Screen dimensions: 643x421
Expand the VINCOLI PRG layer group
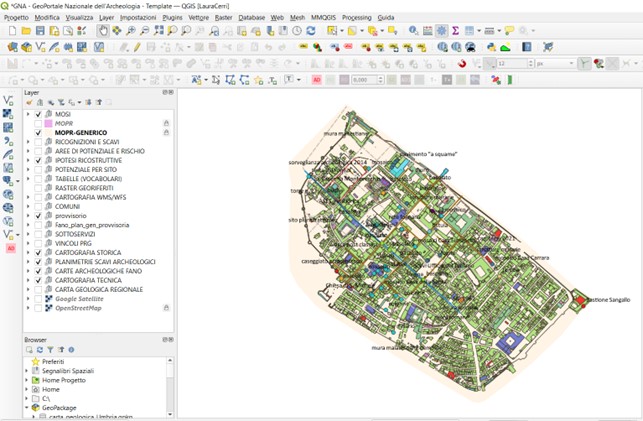click(28, 244)
